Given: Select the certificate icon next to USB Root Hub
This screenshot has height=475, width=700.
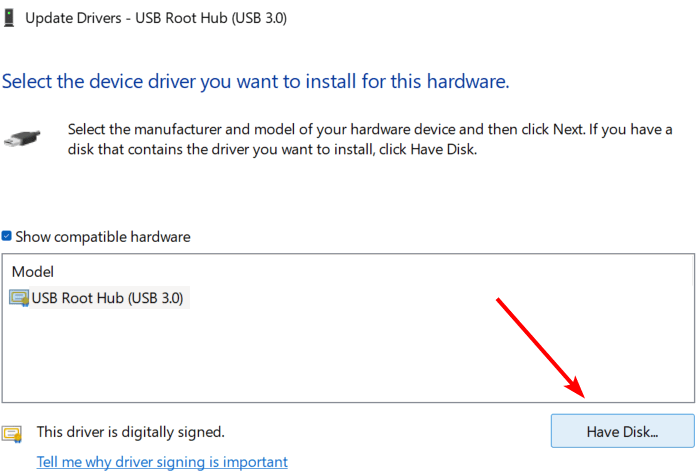Looking at the screenshot, I should pos(19,298).
